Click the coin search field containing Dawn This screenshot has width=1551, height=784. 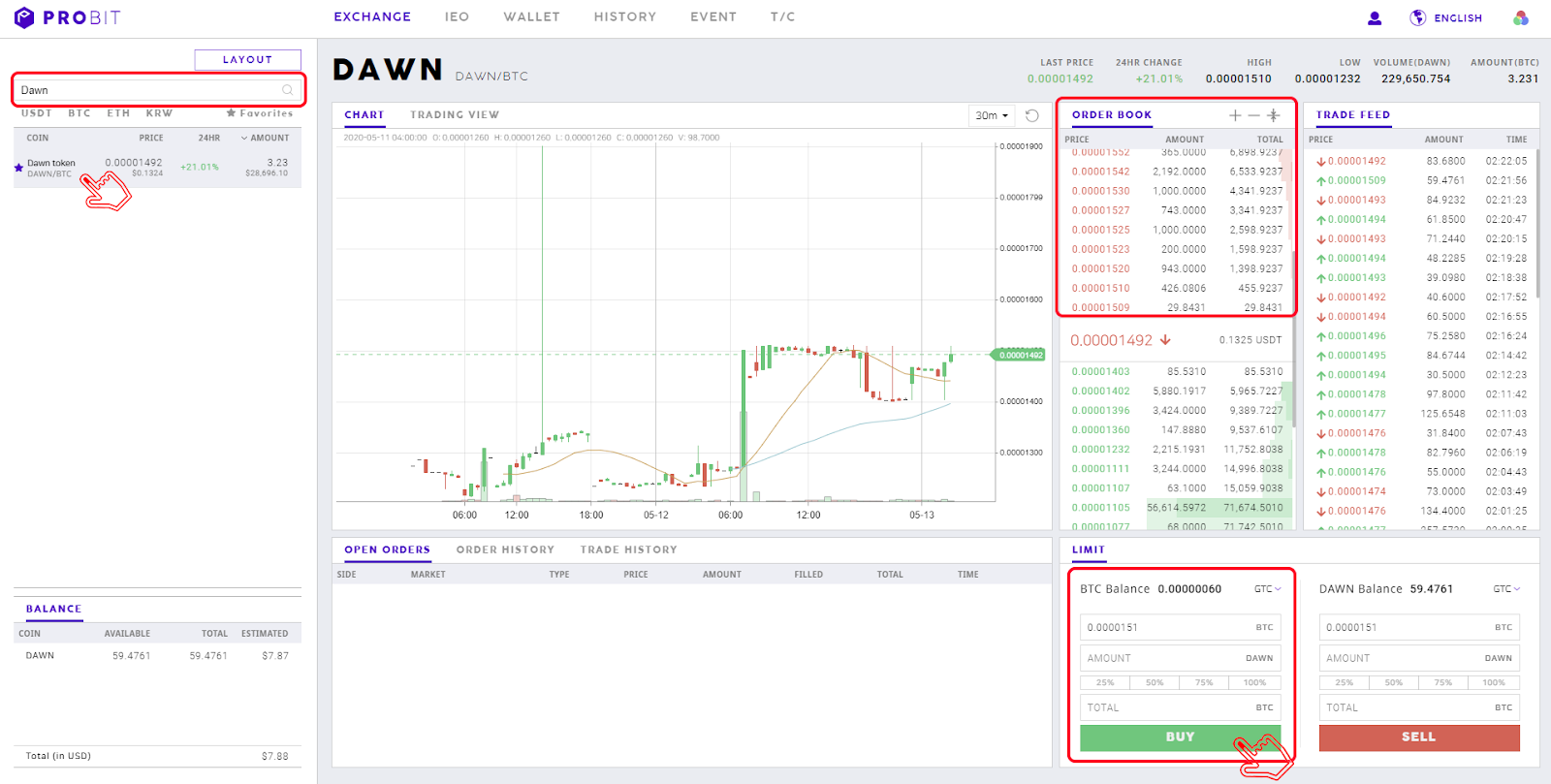pos(158,90)
